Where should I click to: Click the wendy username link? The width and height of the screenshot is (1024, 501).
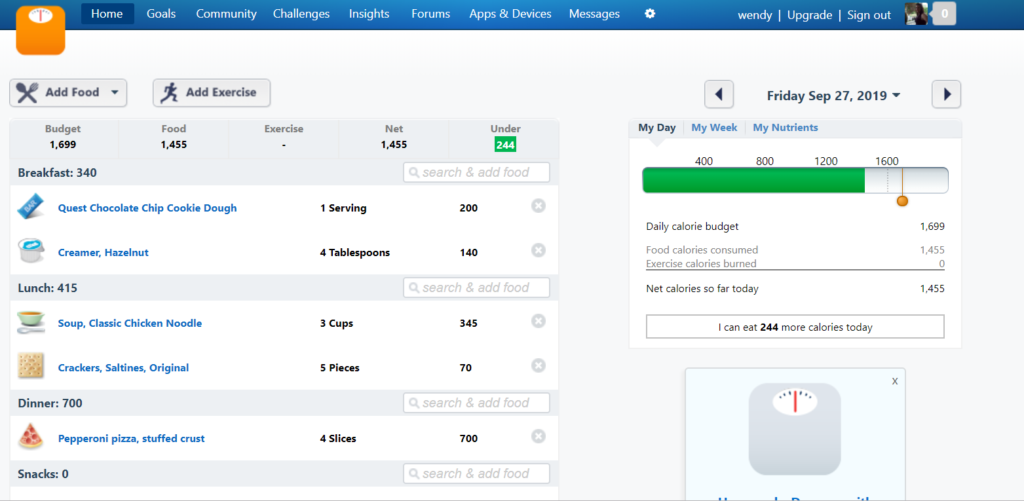[755, 15]
